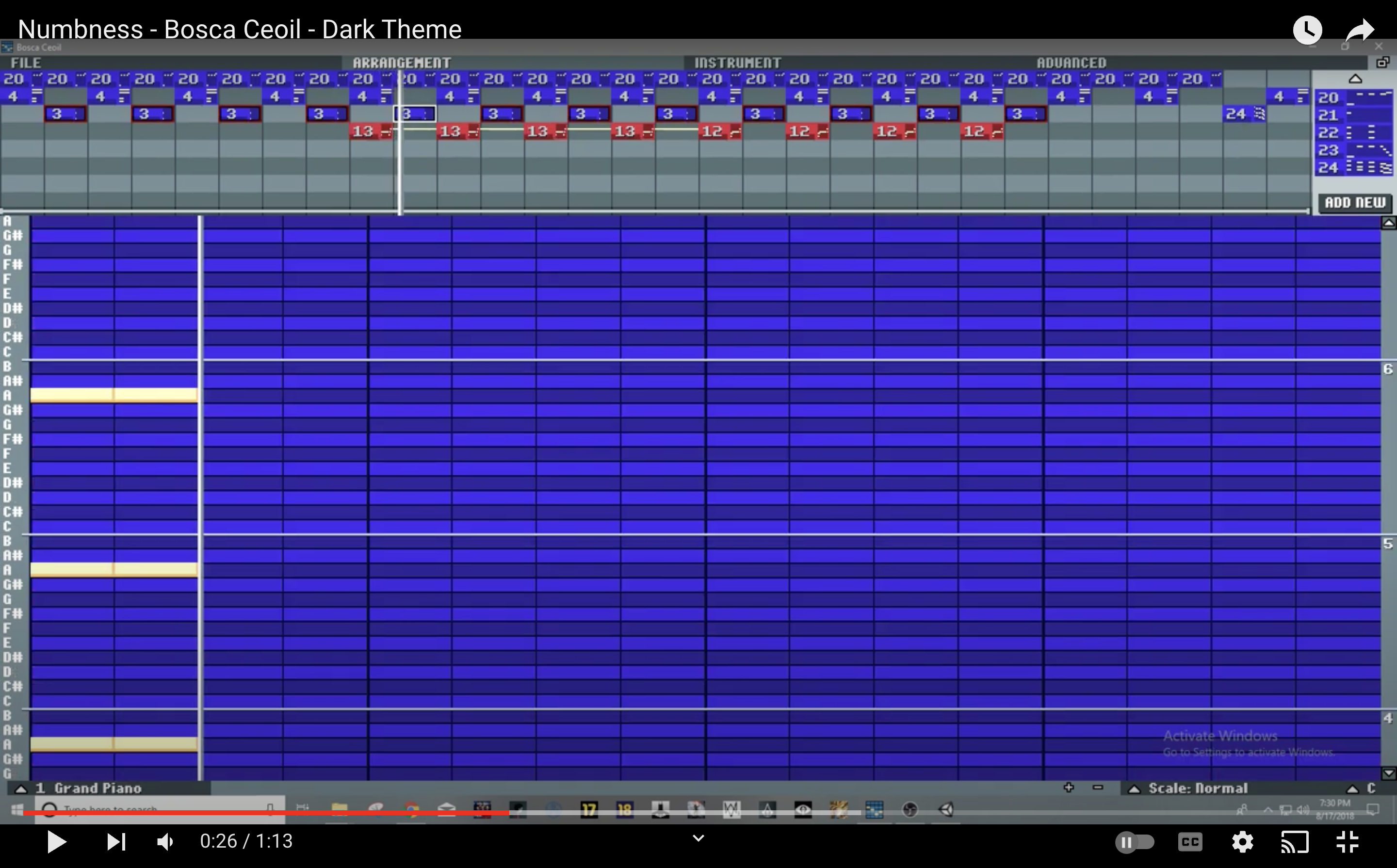Open the '18' app taskbar icon
Screen dimensions: 1397x868
point(625,810)
